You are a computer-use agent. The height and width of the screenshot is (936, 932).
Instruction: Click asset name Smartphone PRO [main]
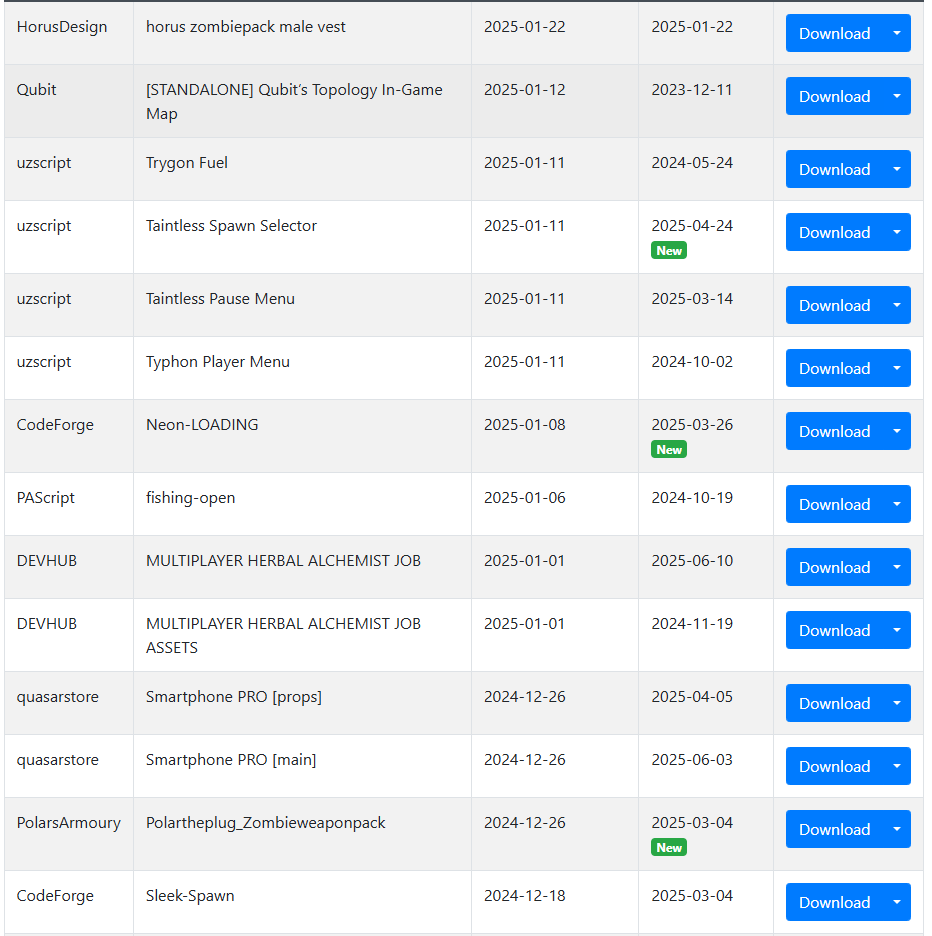tap(231, 760)
